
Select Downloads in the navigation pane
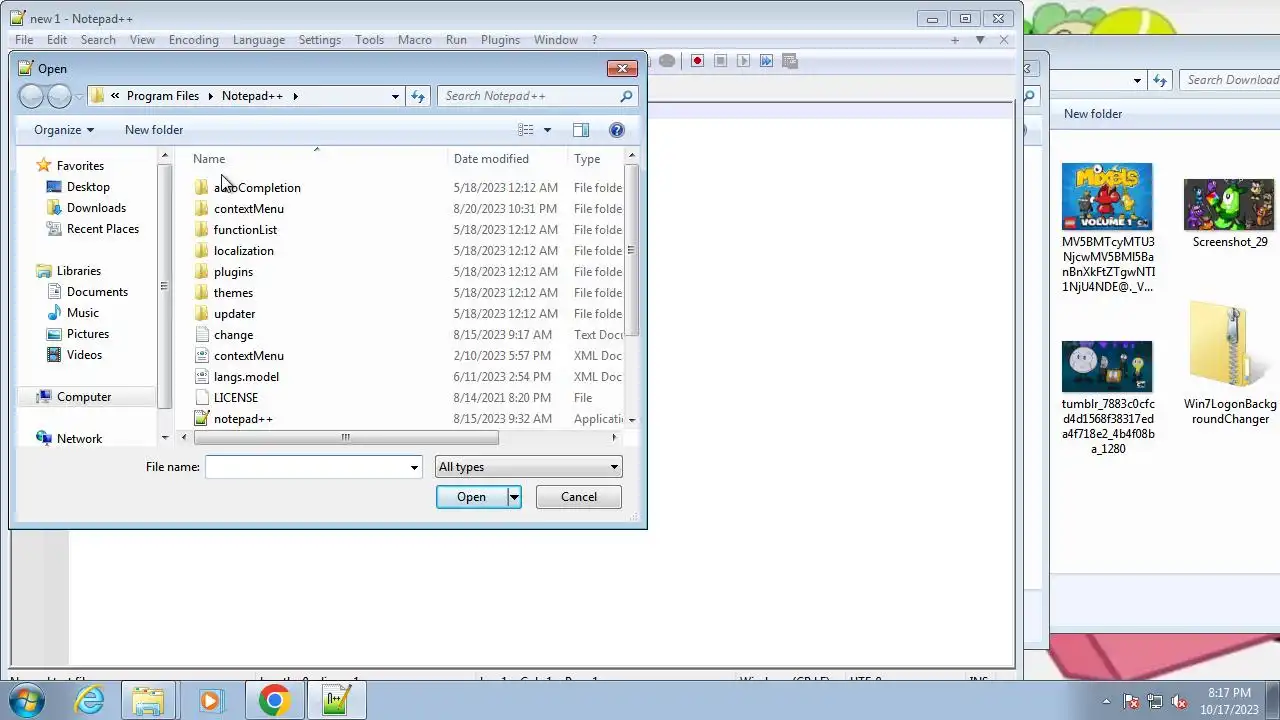click(96, 208)
